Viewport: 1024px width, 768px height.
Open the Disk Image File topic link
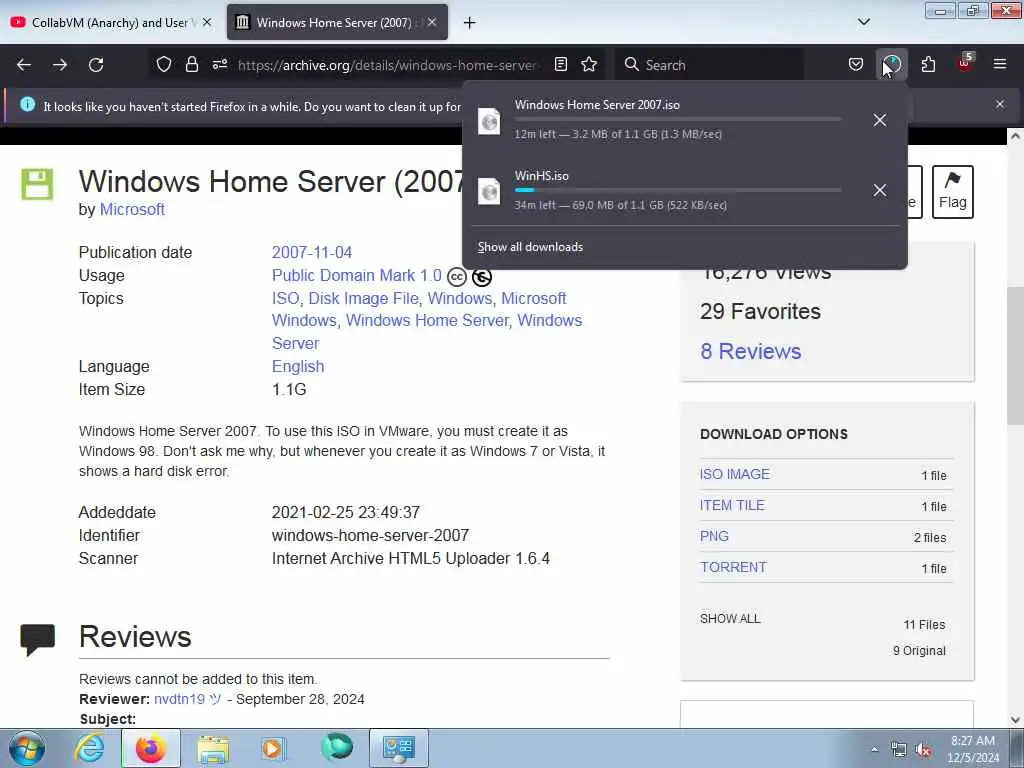click(363, 298)
